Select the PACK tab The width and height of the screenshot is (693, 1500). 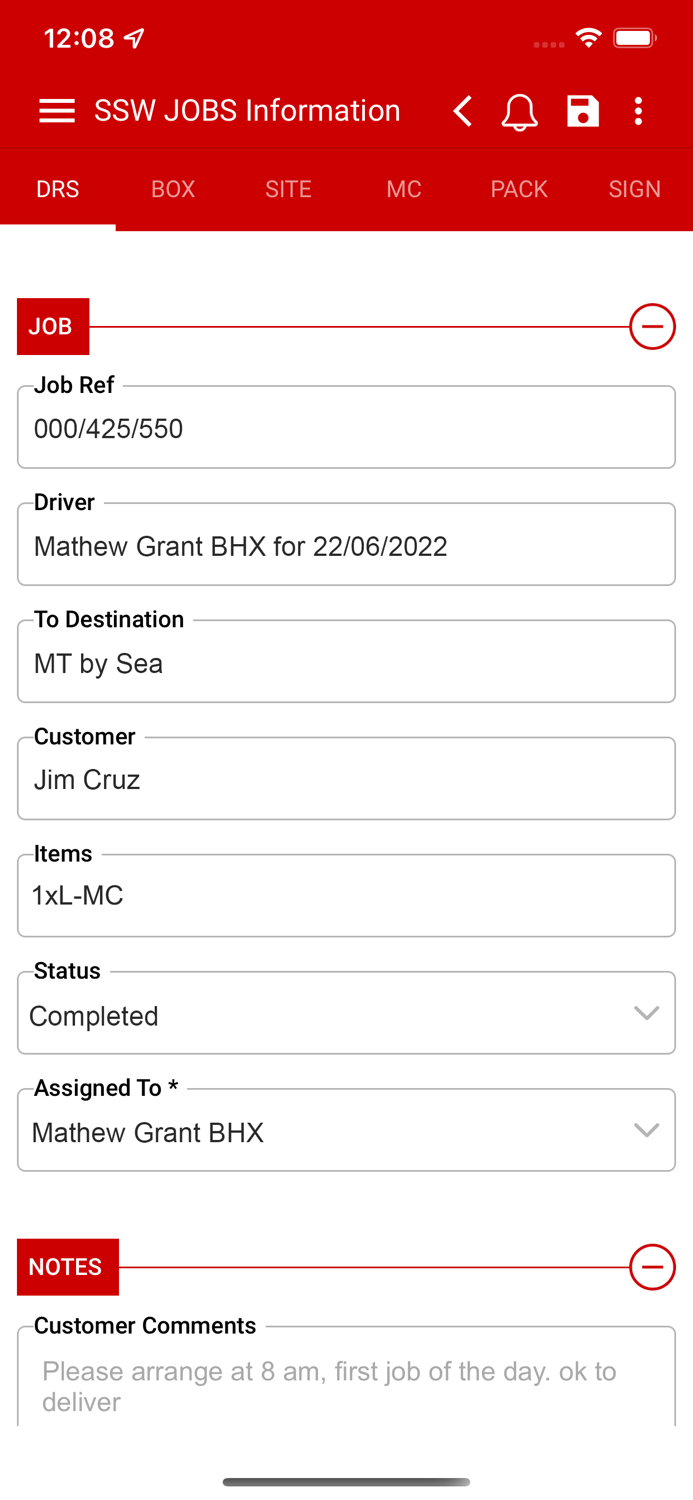[519, 188]
